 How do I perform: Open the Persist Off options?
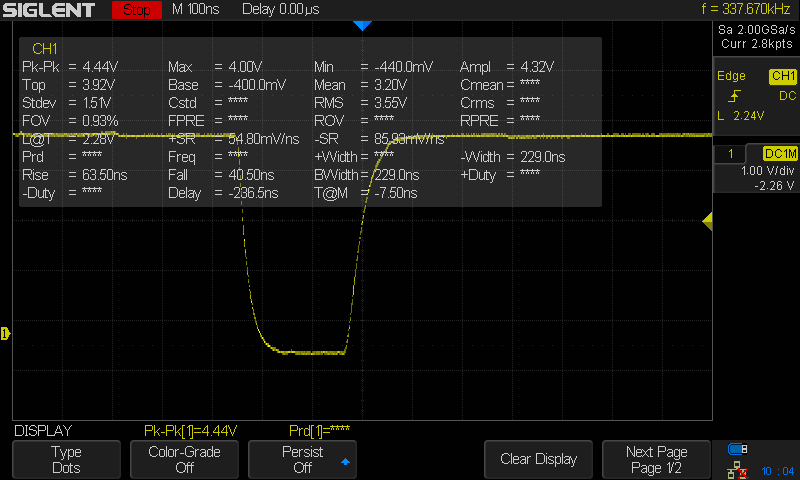pos(302,459)
